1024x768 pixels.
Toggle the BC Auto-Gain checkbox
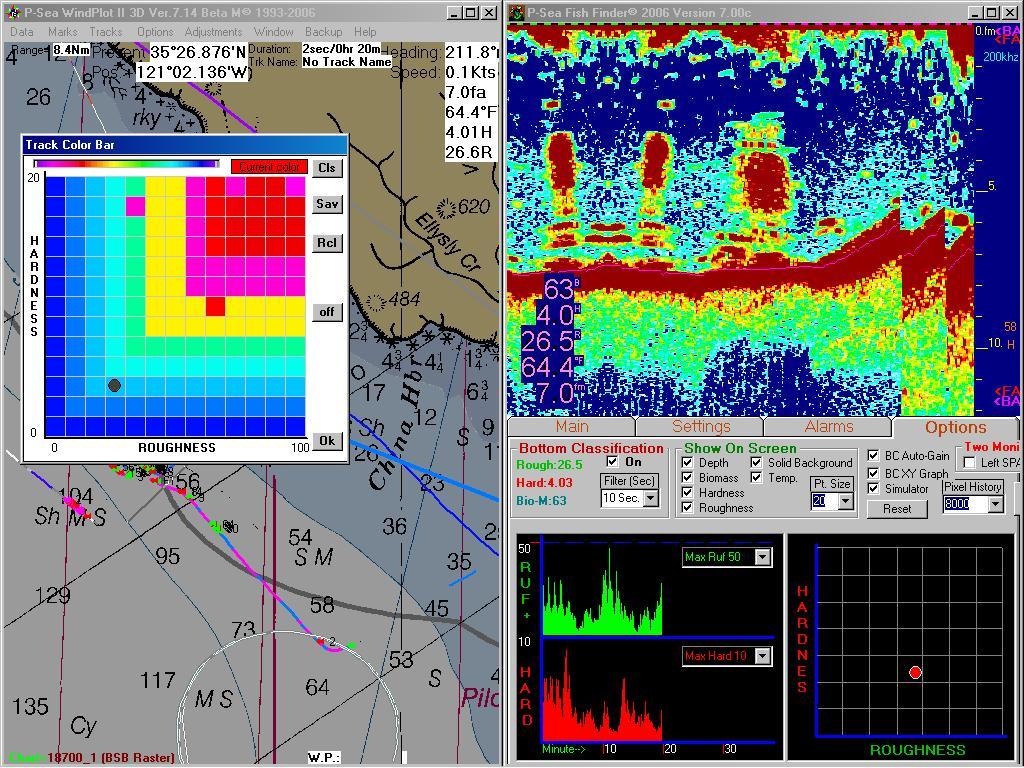(x=873, y=456)
